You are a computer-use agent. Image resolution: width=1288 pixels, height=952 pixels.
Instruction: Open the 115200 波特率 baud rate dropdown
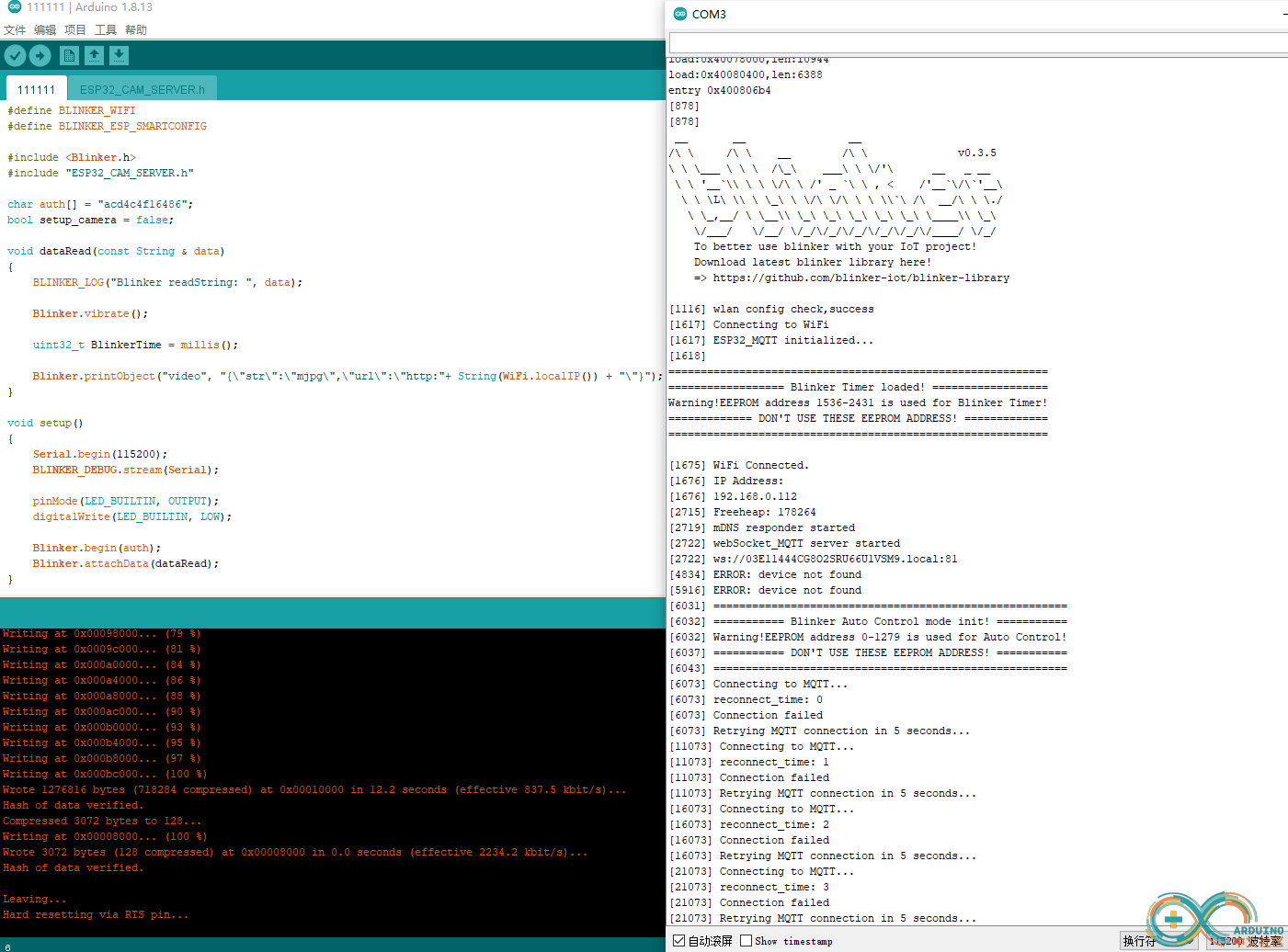tap(1246, 941)
